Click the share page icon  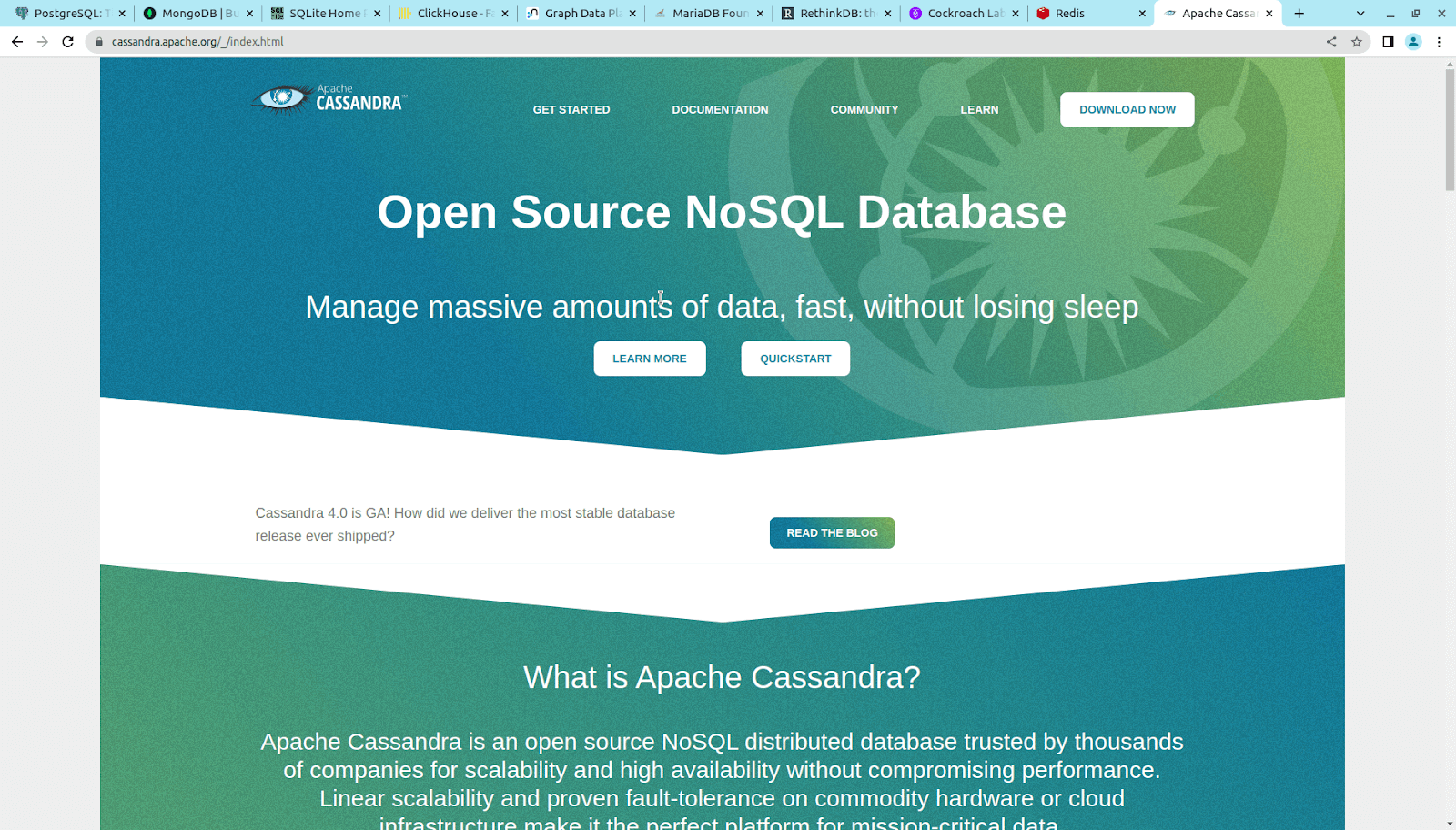1331,42
